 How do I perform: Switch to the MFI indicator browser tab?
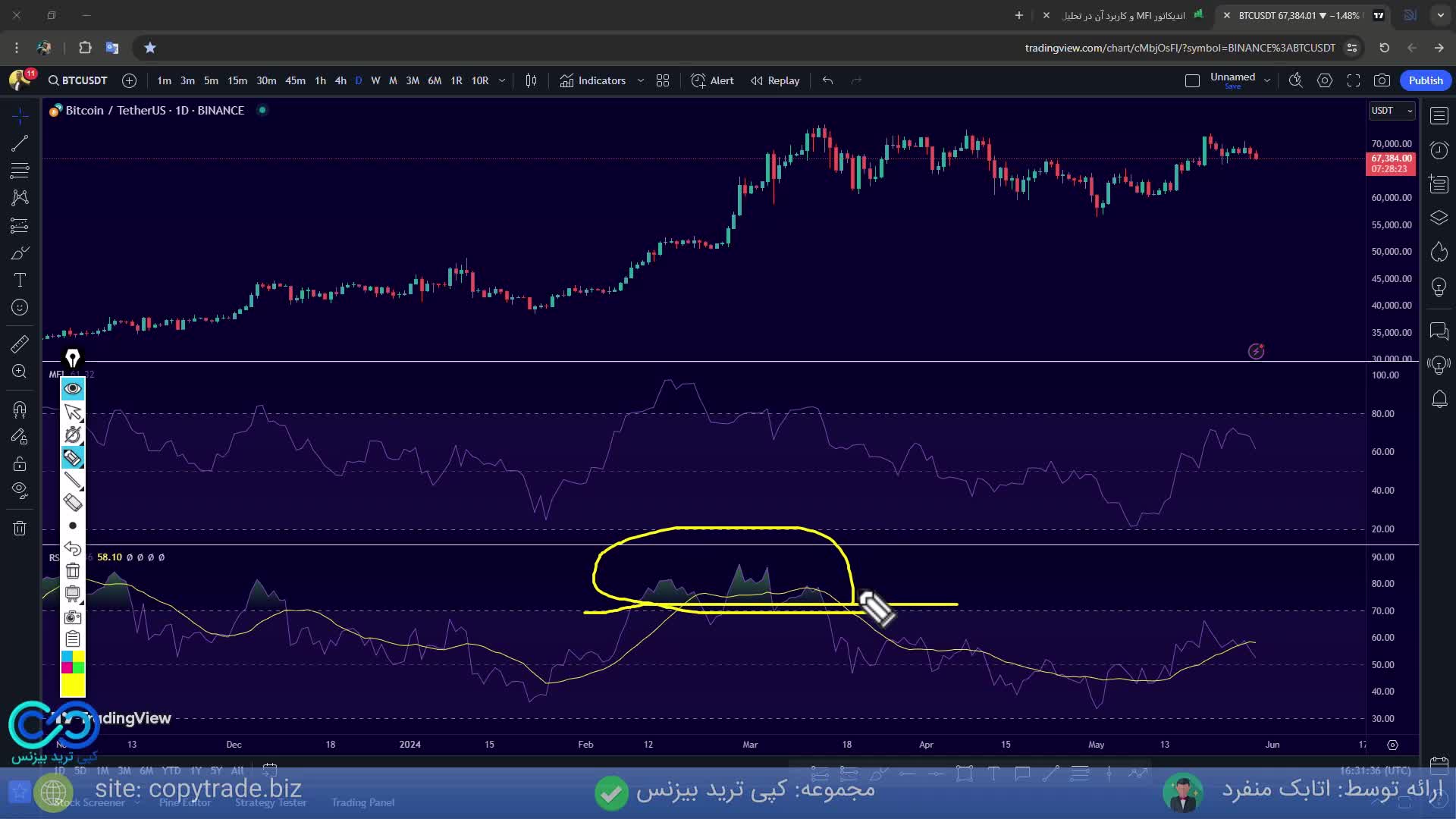1124,15
